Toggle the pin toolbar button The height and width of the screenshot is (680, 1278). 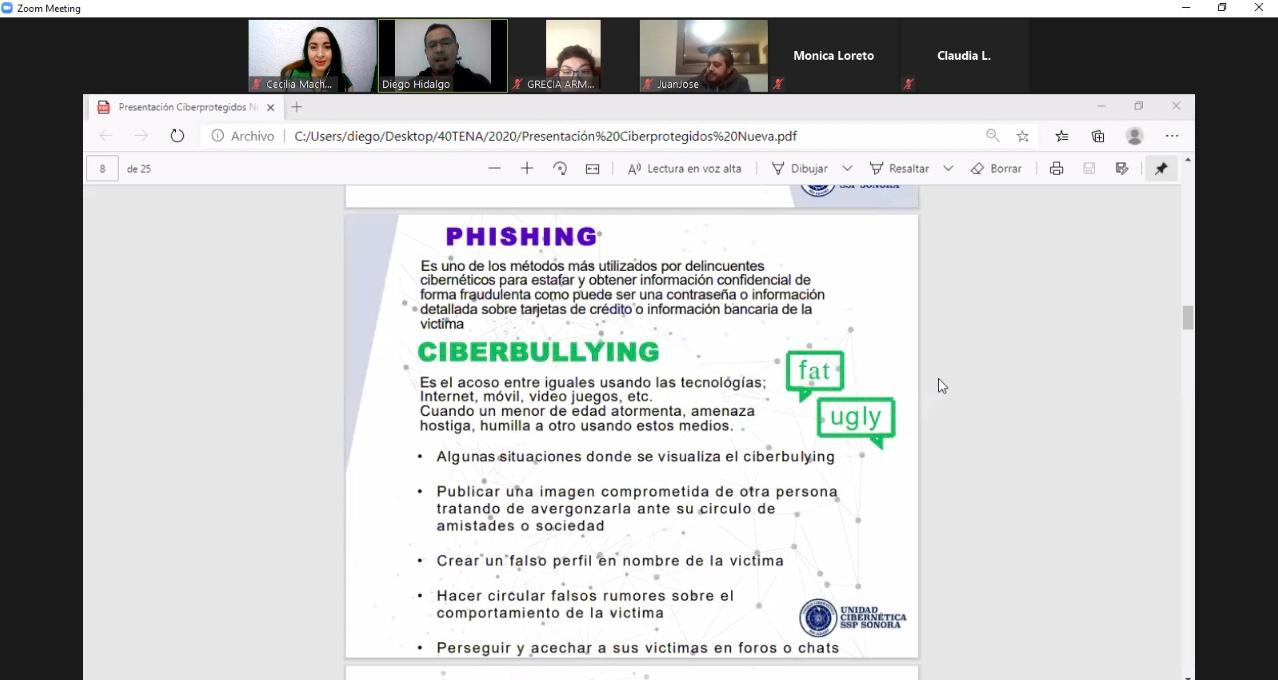coord(1161,169)
